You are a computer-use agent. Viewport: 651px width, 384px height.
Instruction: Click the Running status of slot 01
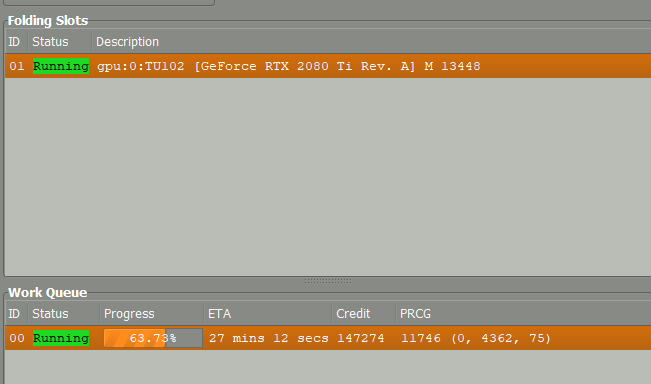point(61,66)
